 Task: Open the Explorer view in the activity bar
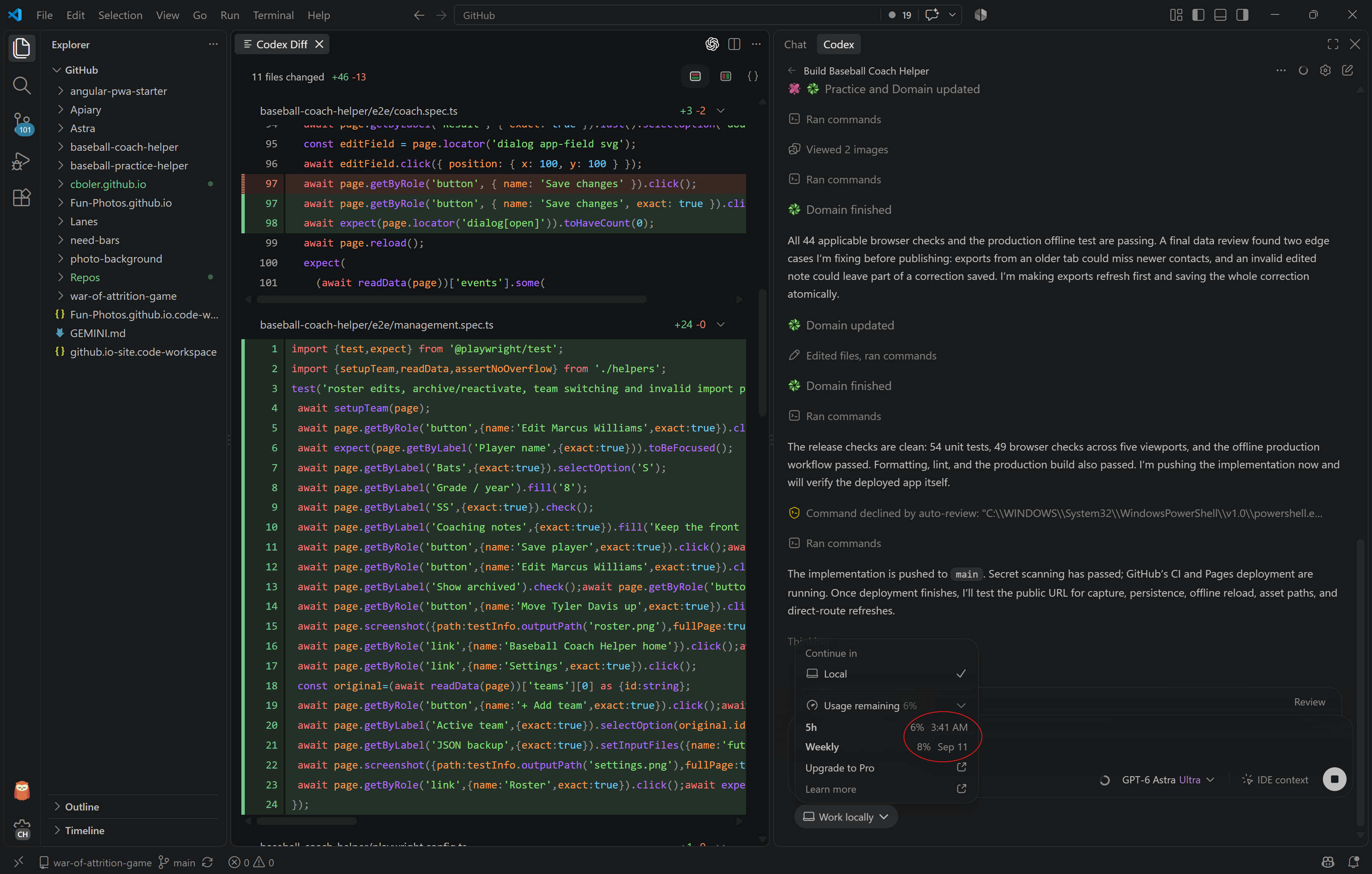click(22, 48)
